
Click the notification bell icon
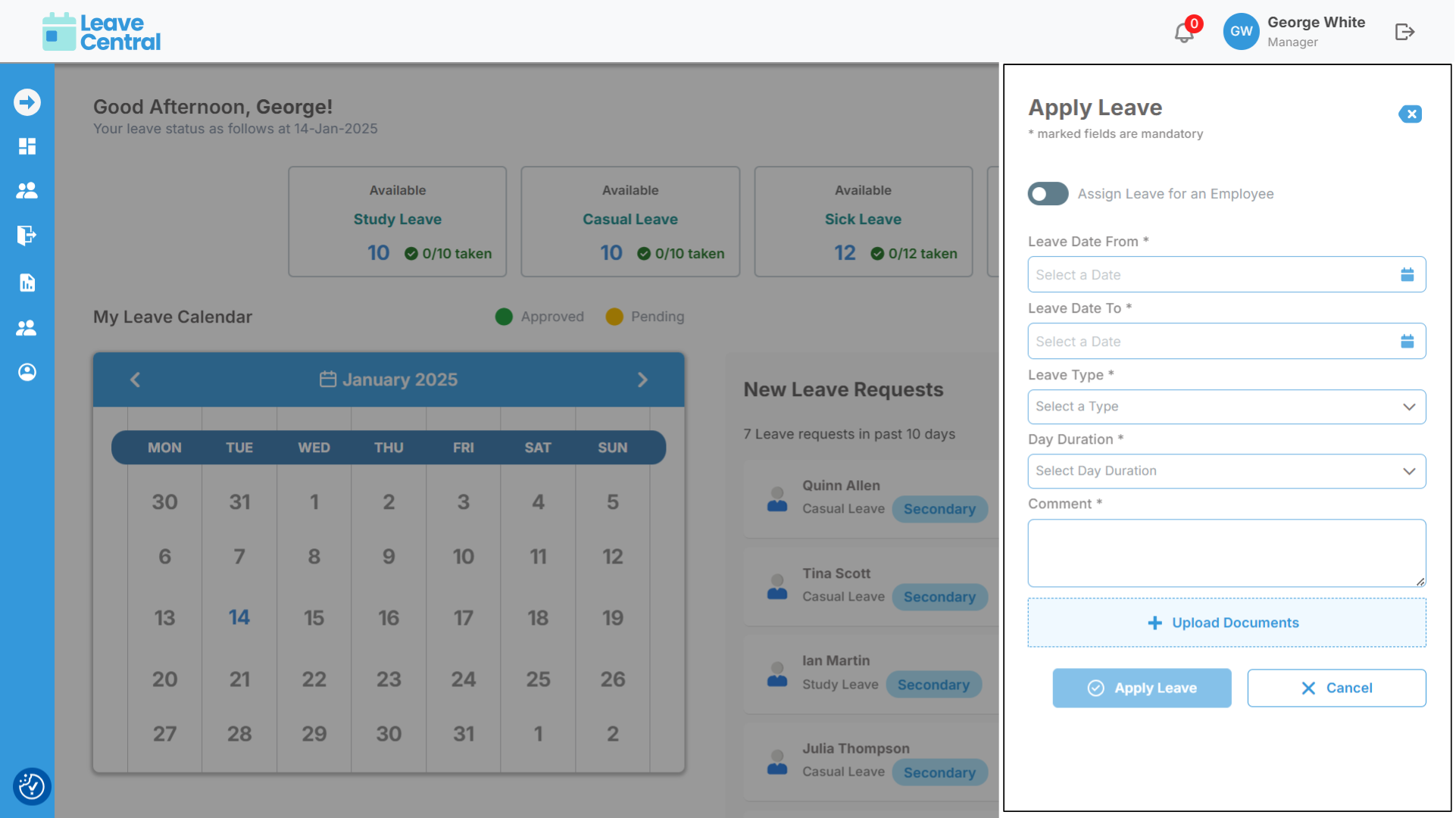coord(1183,33)
